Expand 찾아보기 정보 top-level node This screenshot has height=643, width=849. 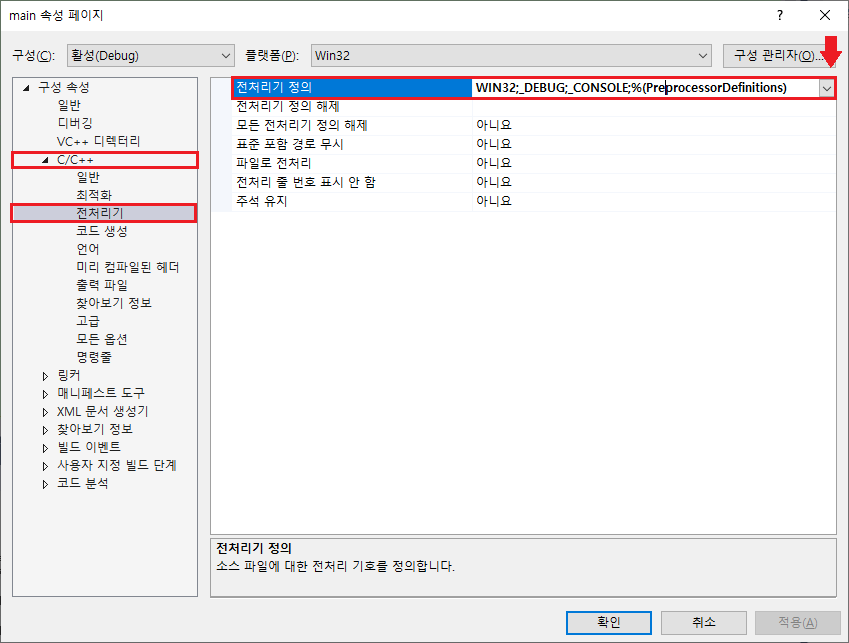pyautogui.click(x=45, y=430)
